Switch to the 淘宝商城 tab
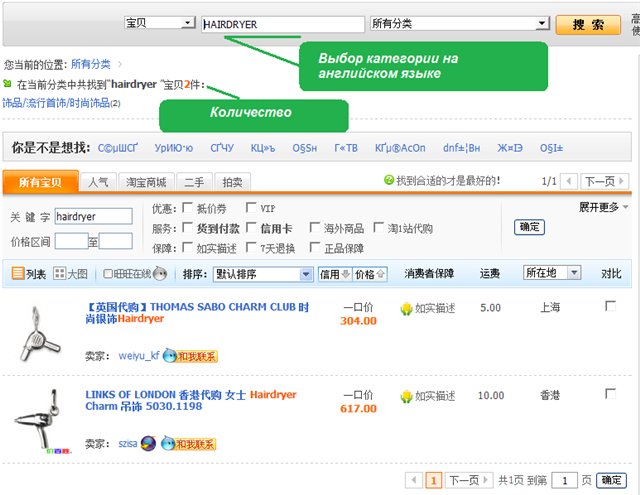 tap(146, 182)
